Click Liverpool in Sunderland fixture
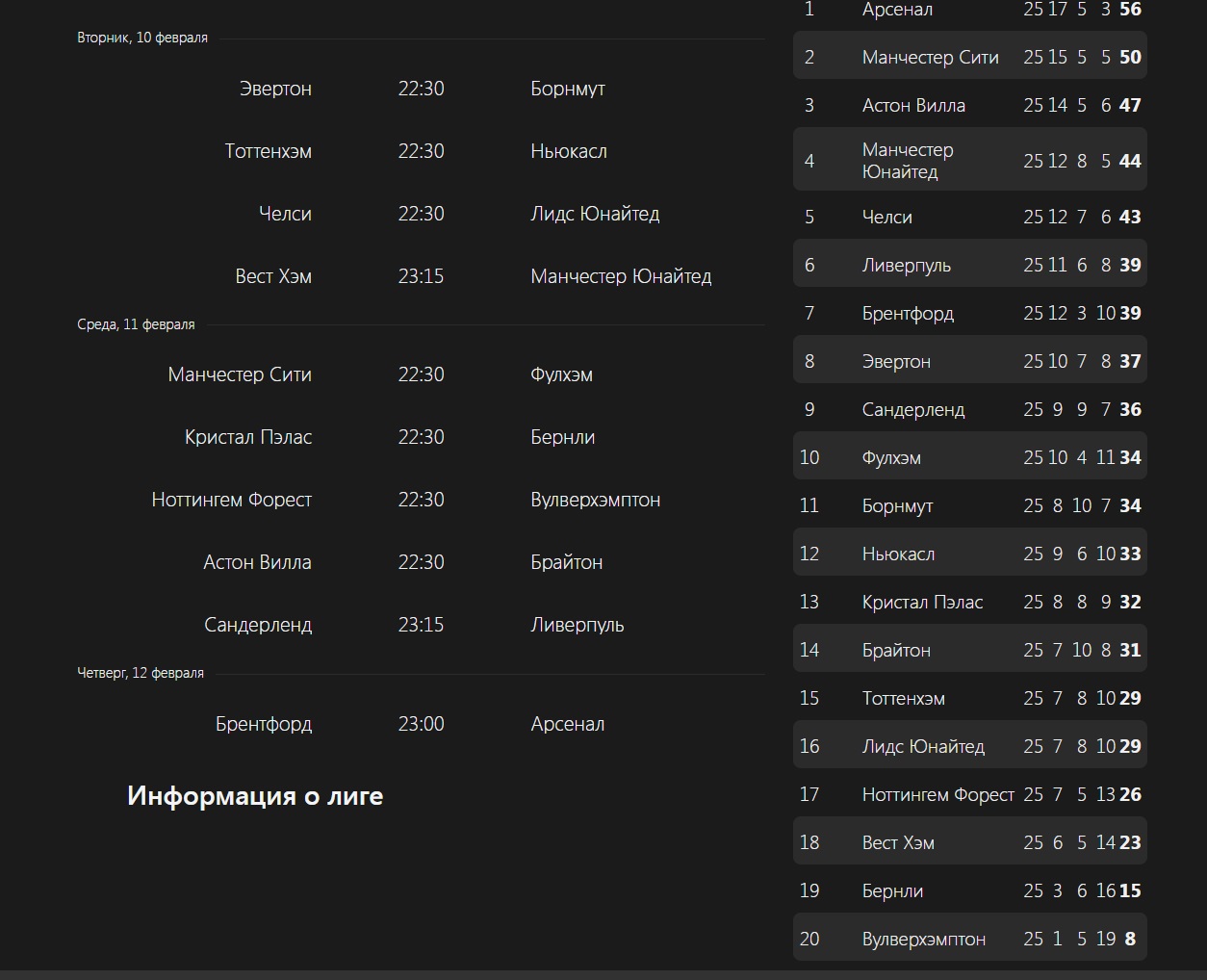This screenshot has width=1207, height=980. [x=577, y=625]
